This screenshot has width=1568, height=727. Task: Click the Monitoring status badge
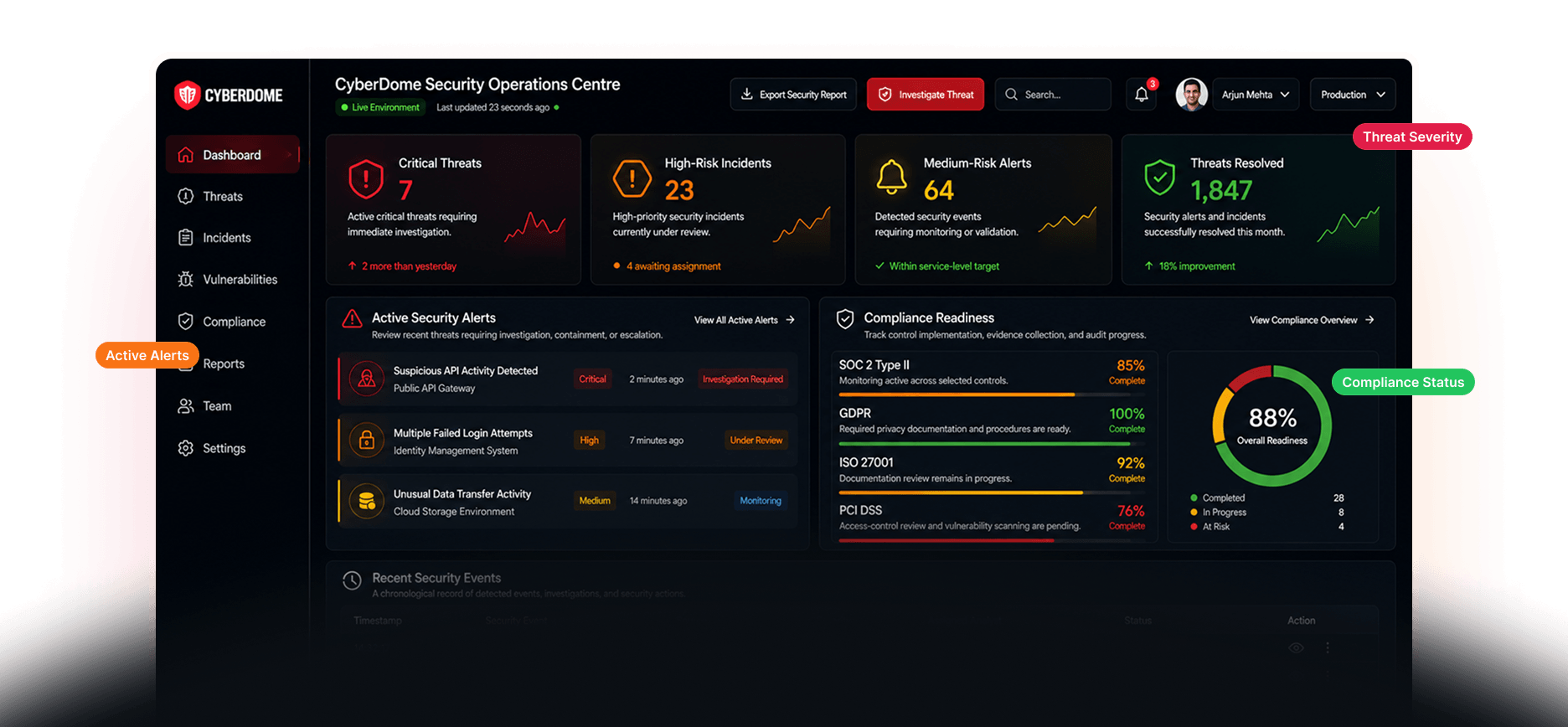coord(761,501)
